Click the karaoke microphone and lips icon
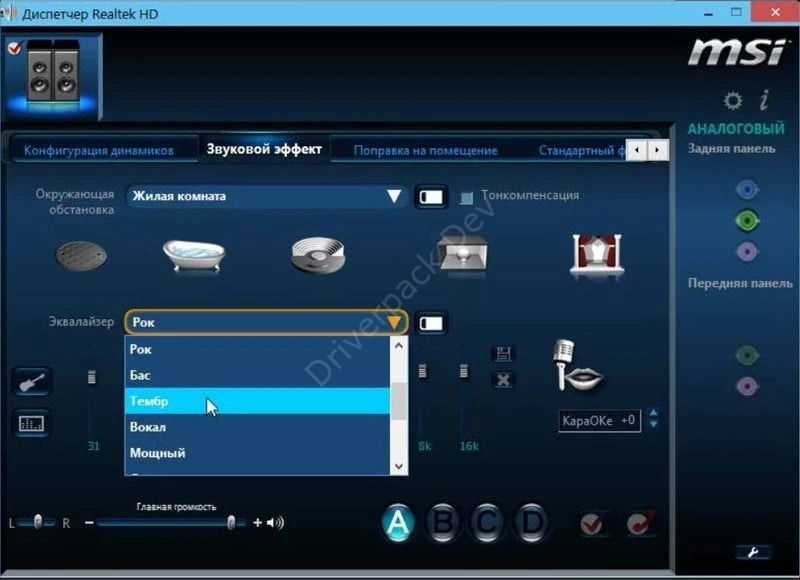The height and width of the screenshot is (580, 800). pos(578,366)
